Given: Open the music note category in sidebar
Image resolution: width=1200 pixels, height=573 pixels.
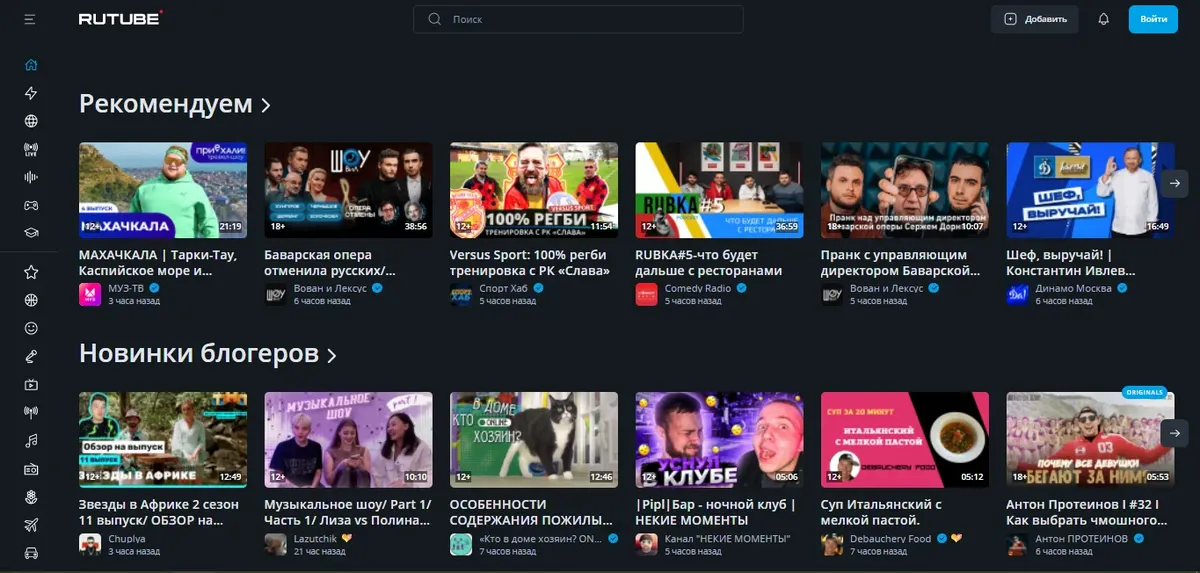Looking at the screenshot, I should click(x=31, y=440).
